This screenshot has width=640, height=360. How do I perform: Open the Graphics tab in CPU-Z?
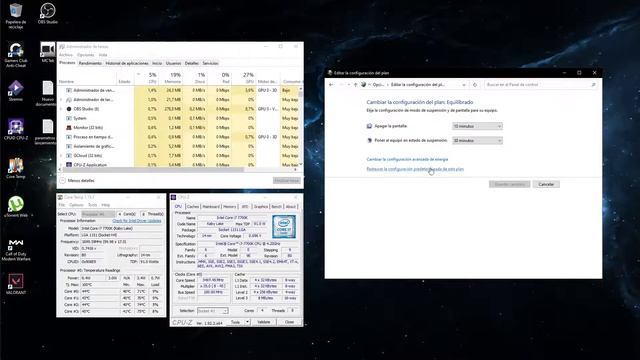[x=260, y=207]
